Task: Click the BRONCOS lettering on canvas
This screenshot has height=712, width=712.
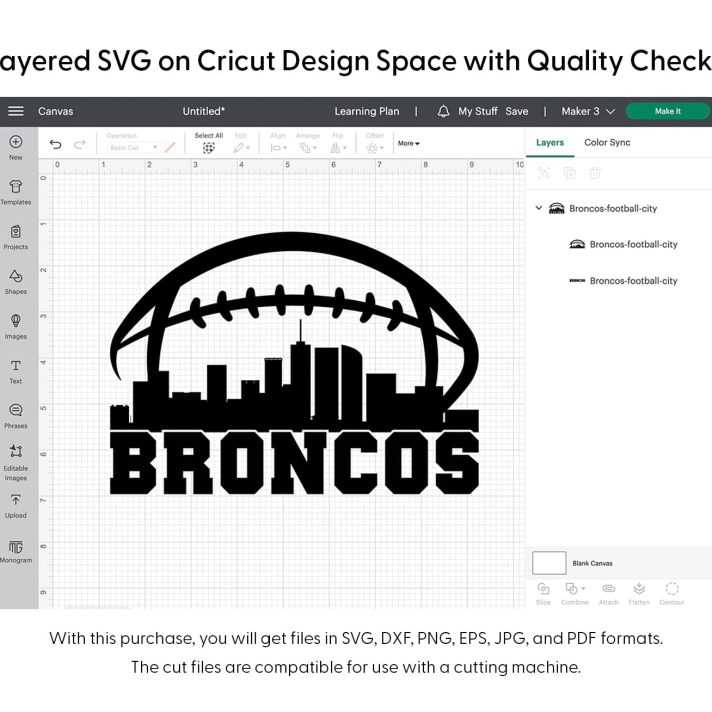Action: click(294, 463)
